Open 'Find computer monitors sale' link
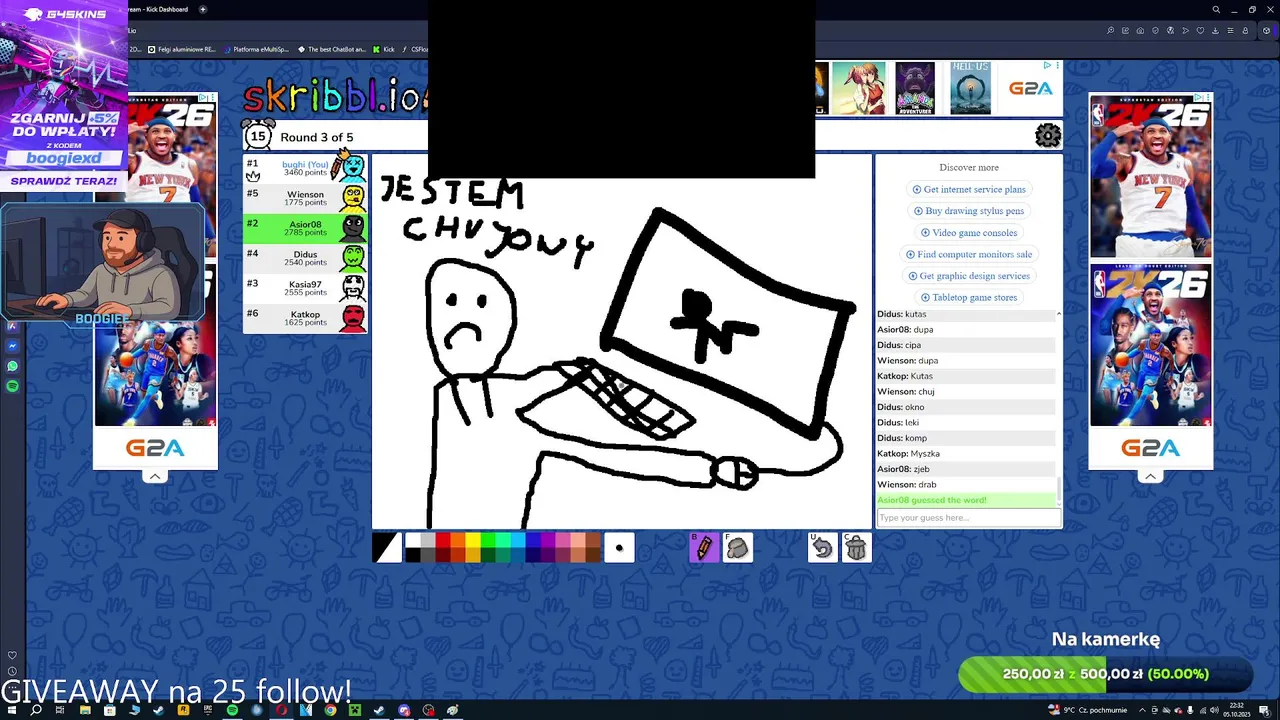 click(x=969, y=254)
